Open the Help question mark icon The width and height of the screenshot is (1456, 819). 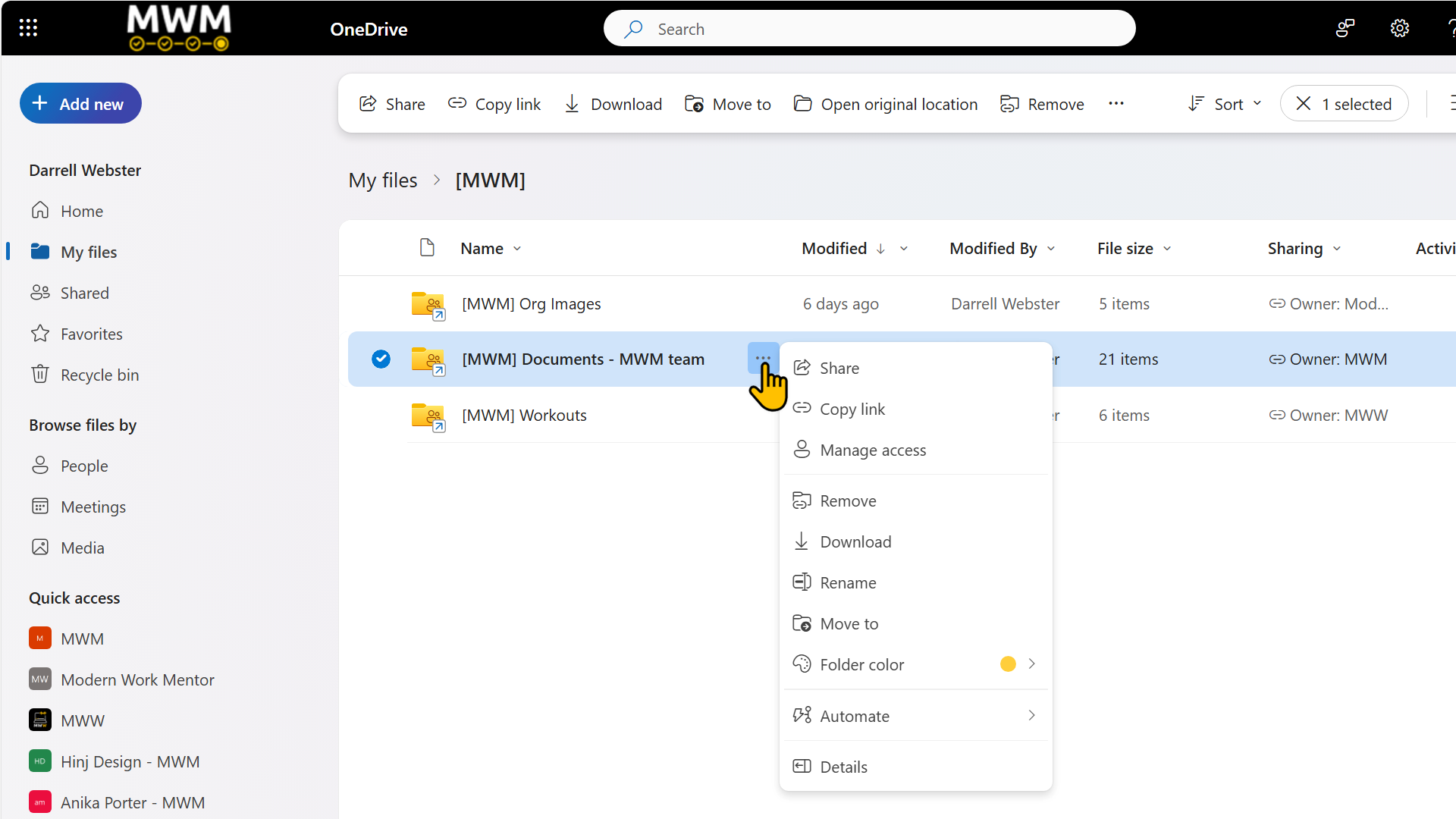tap(1451, 28)
